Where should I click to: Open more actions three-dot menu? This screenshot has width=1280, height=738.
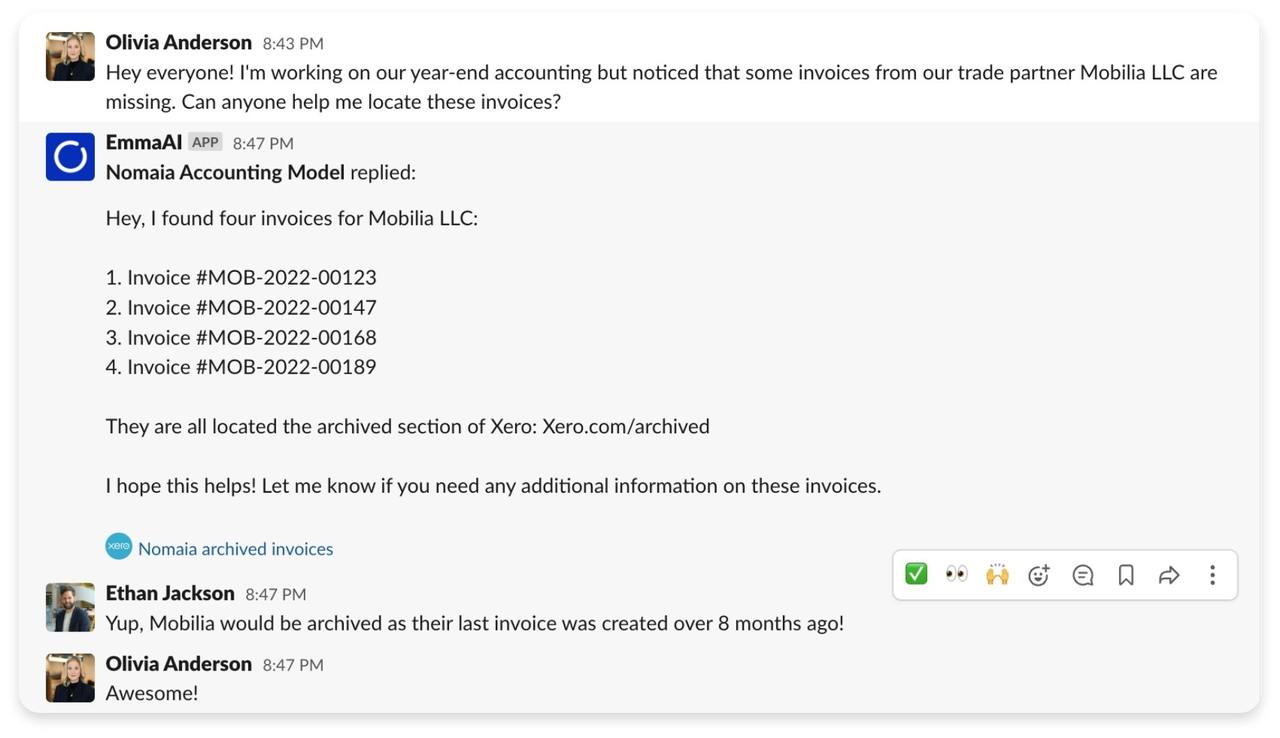coord(1212,575)
